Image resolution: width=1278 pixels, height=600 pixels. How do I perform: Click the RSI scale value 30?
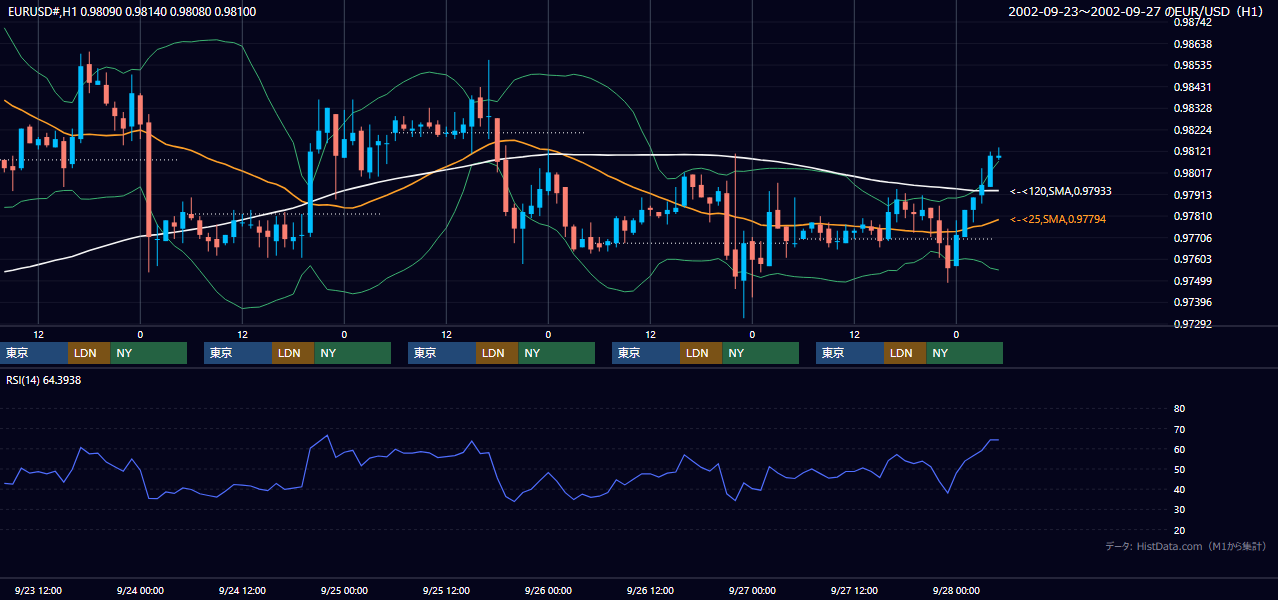pos(1179,509)
